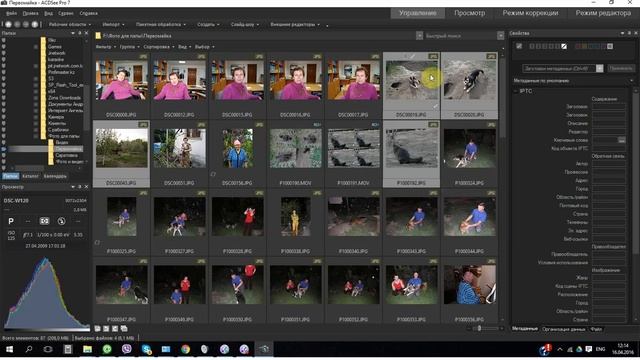Apply blue color label swatch

pos(597,47)
